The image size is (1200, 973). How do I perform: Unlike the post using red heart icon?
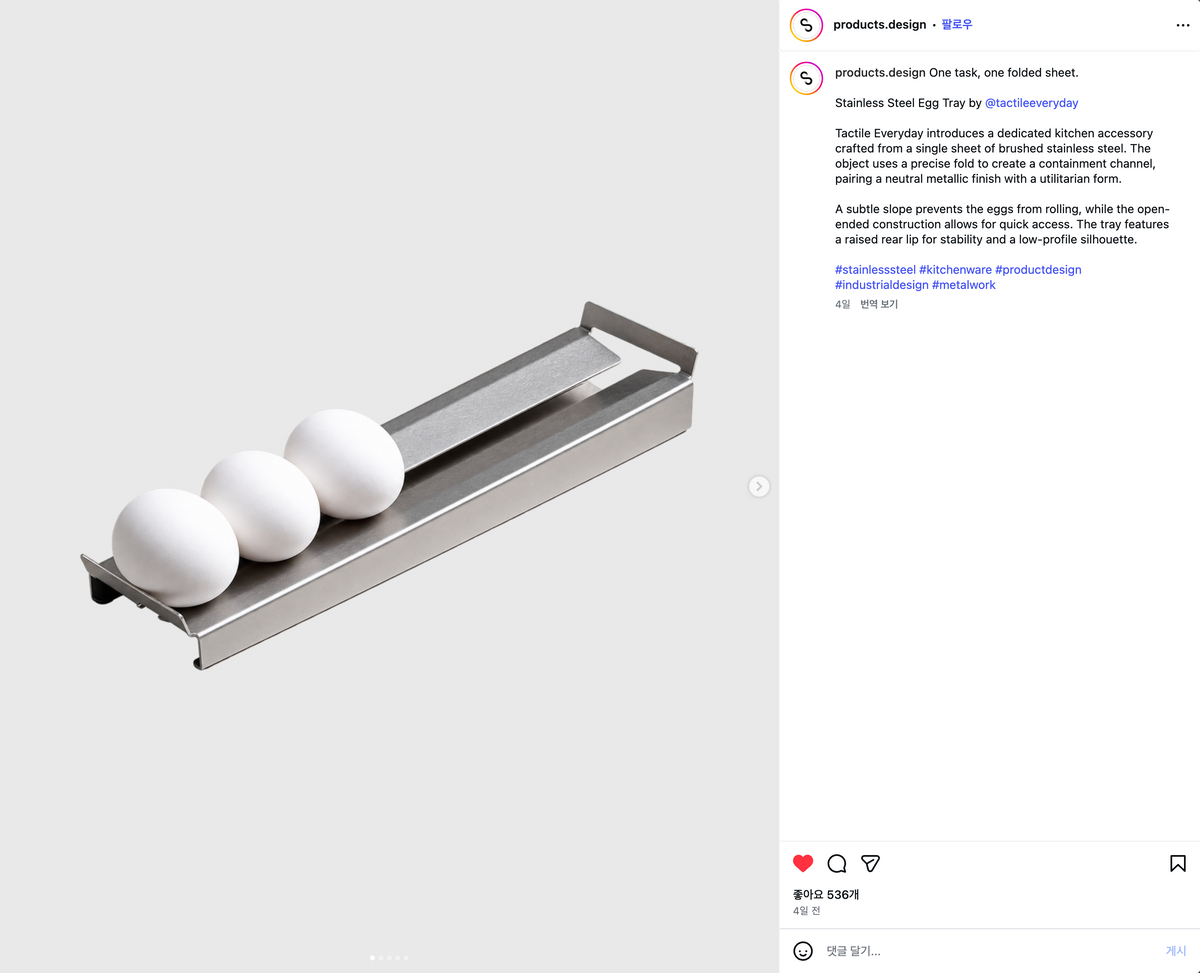(803, 863)
